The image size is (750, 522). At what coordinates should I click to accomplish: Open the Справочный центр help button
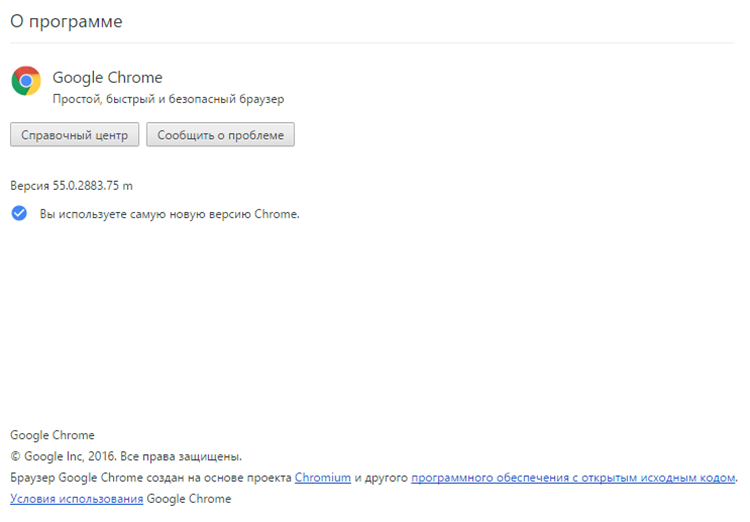[x=75, y=135]
